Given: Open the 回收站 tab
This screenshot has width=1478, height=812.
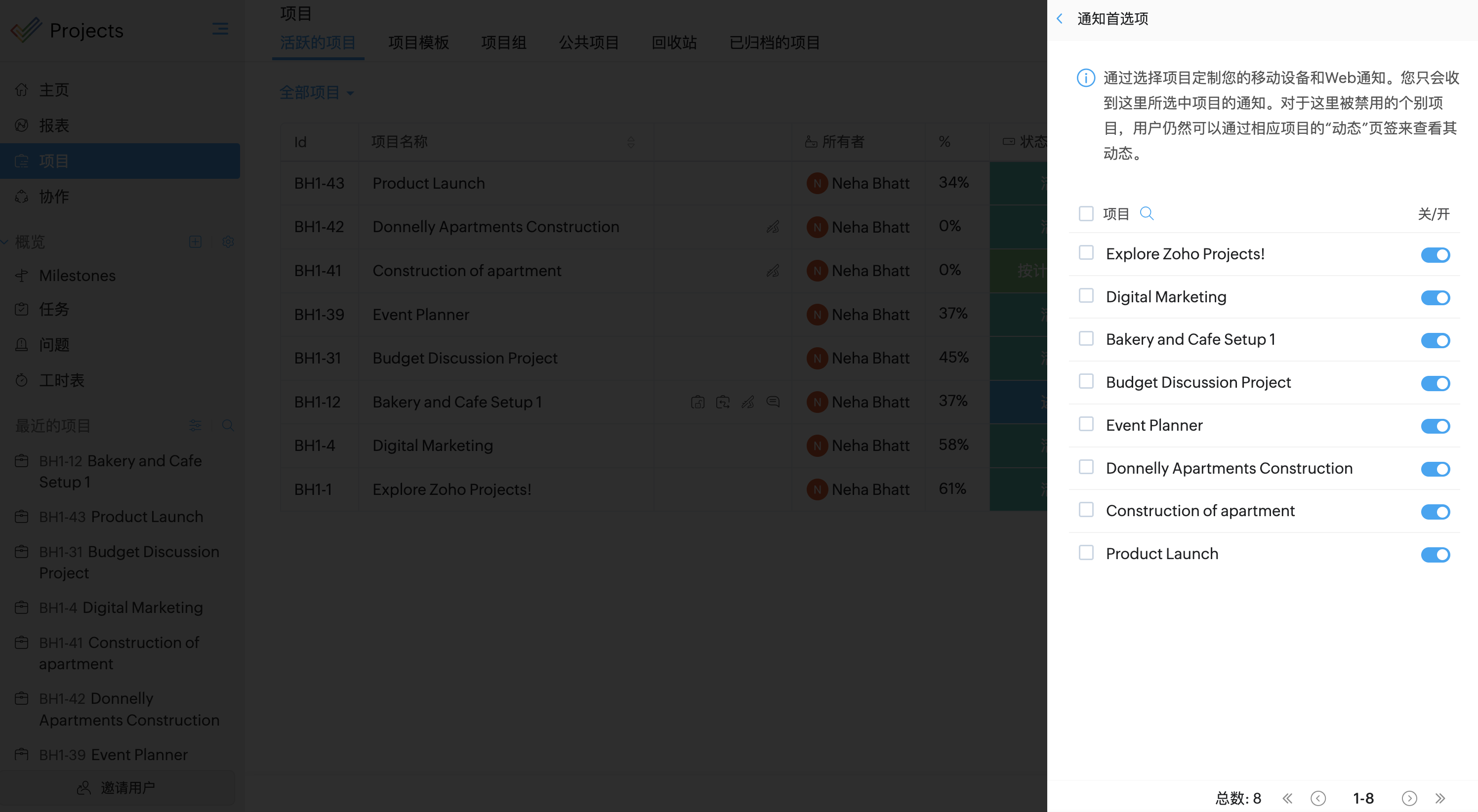Looking at the screenshot, I should tap(674, 42).
